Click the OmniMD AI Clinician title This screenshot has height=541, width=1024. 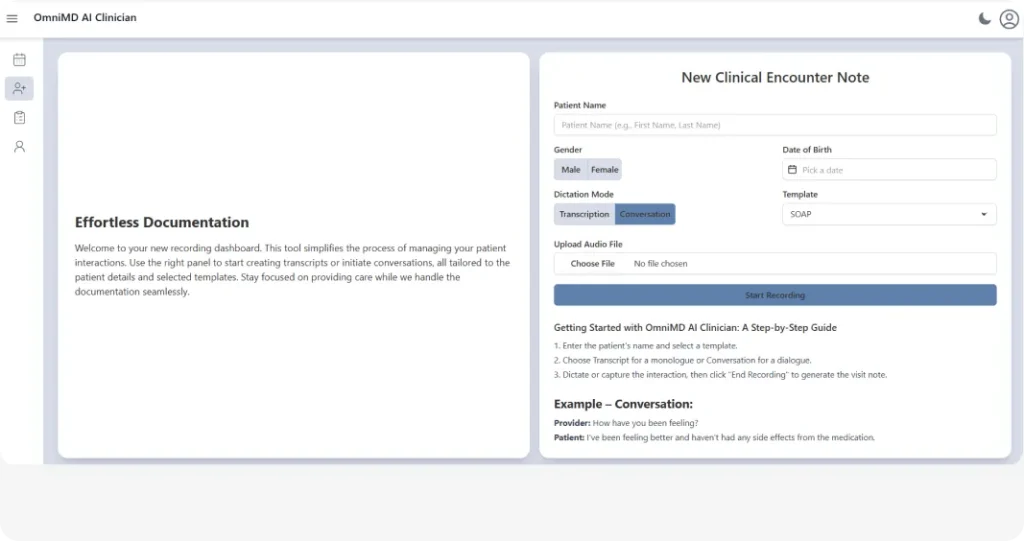85,18
